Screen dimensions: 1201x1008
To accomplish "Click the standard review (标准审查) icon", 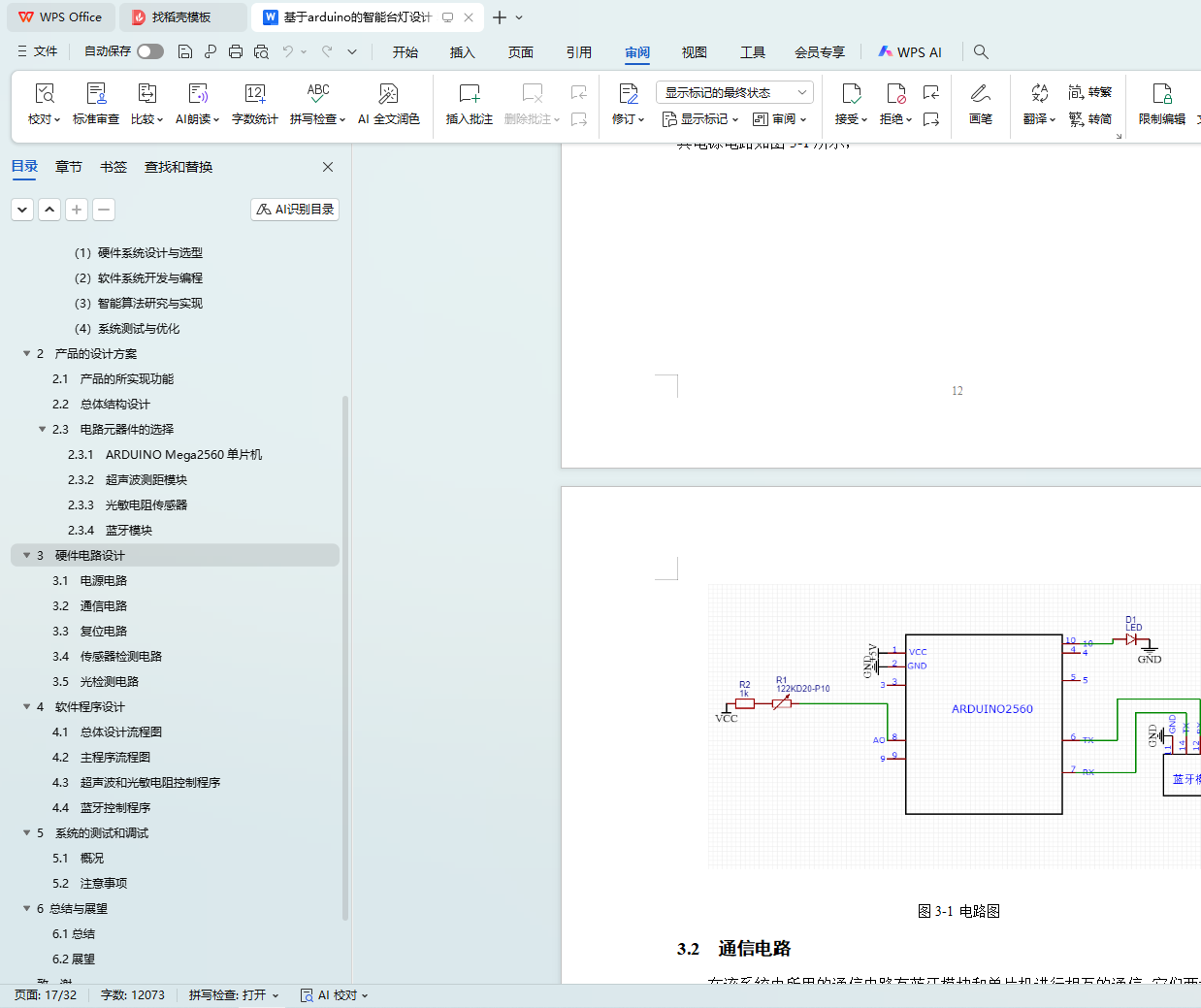I will 96,94.
